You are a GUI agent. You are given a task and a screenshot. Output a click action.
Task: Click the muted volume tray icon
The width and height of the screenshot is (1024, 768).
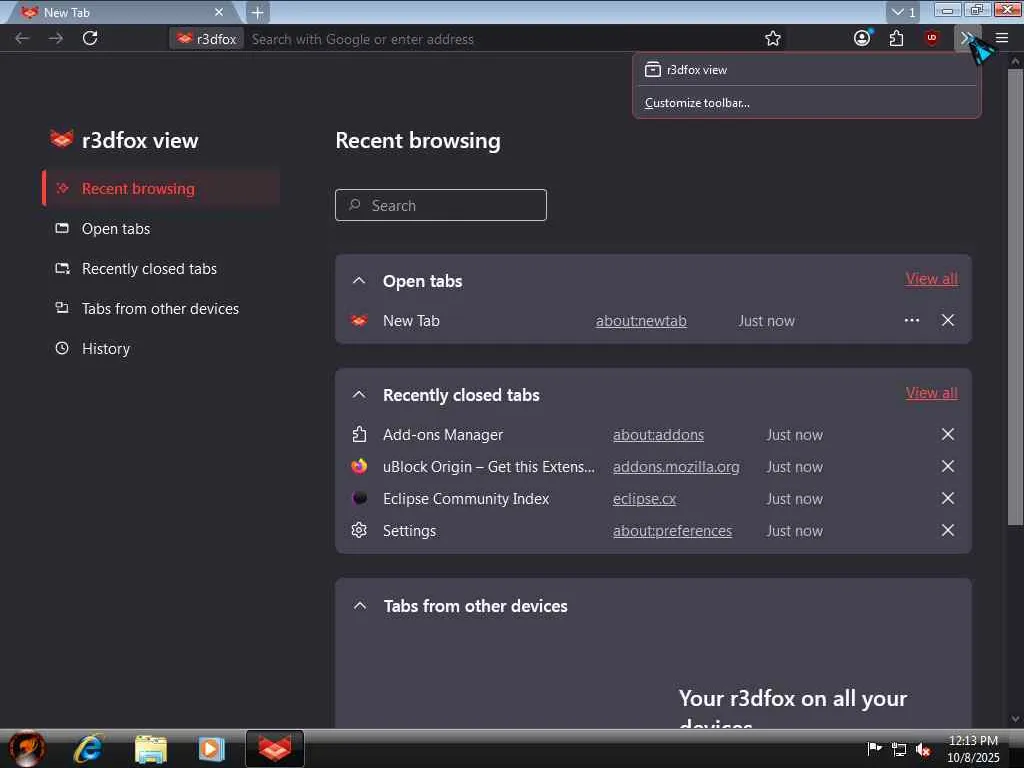923,750
